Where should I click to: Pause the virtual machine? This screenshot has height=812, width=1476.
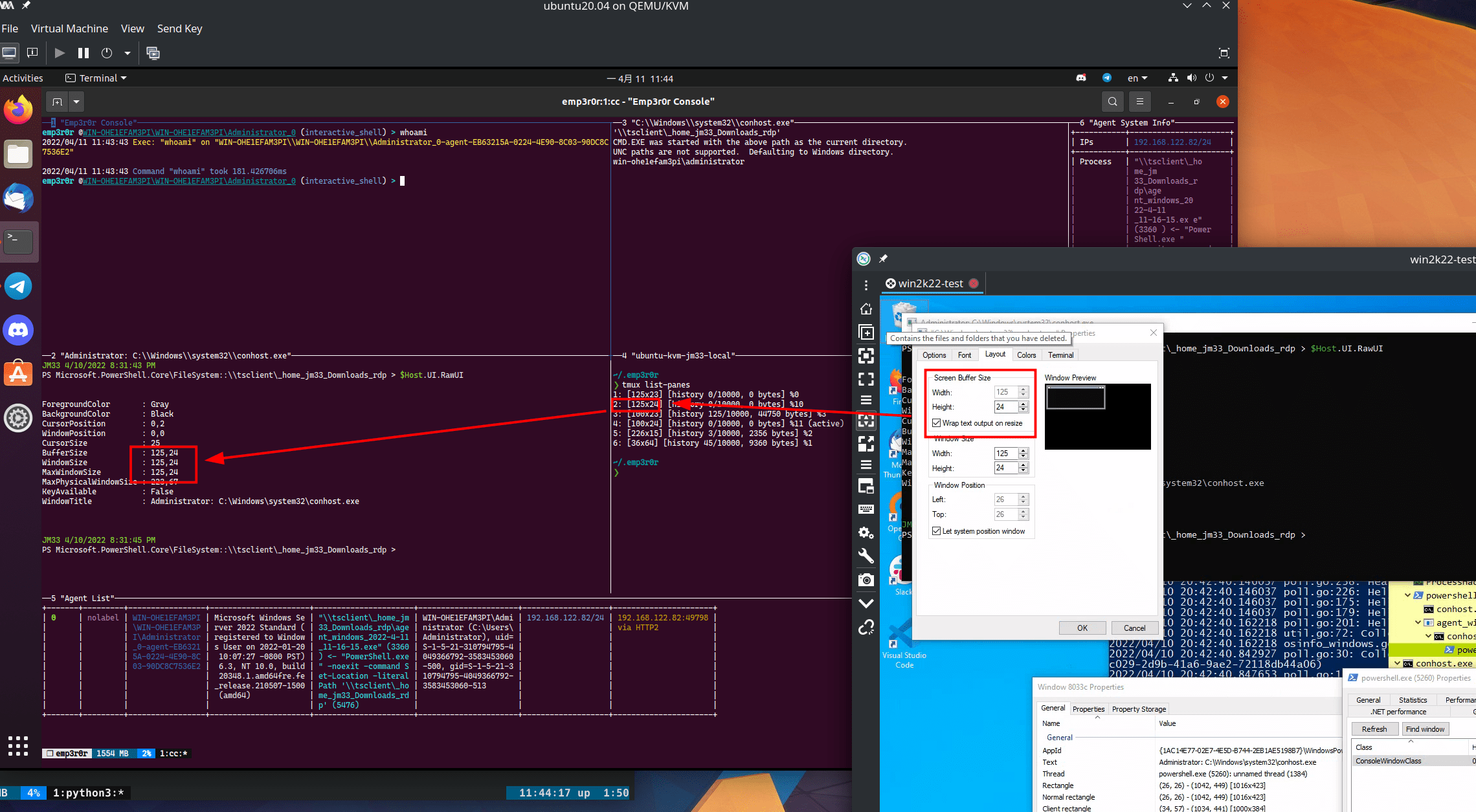click(x=84, y=53)
